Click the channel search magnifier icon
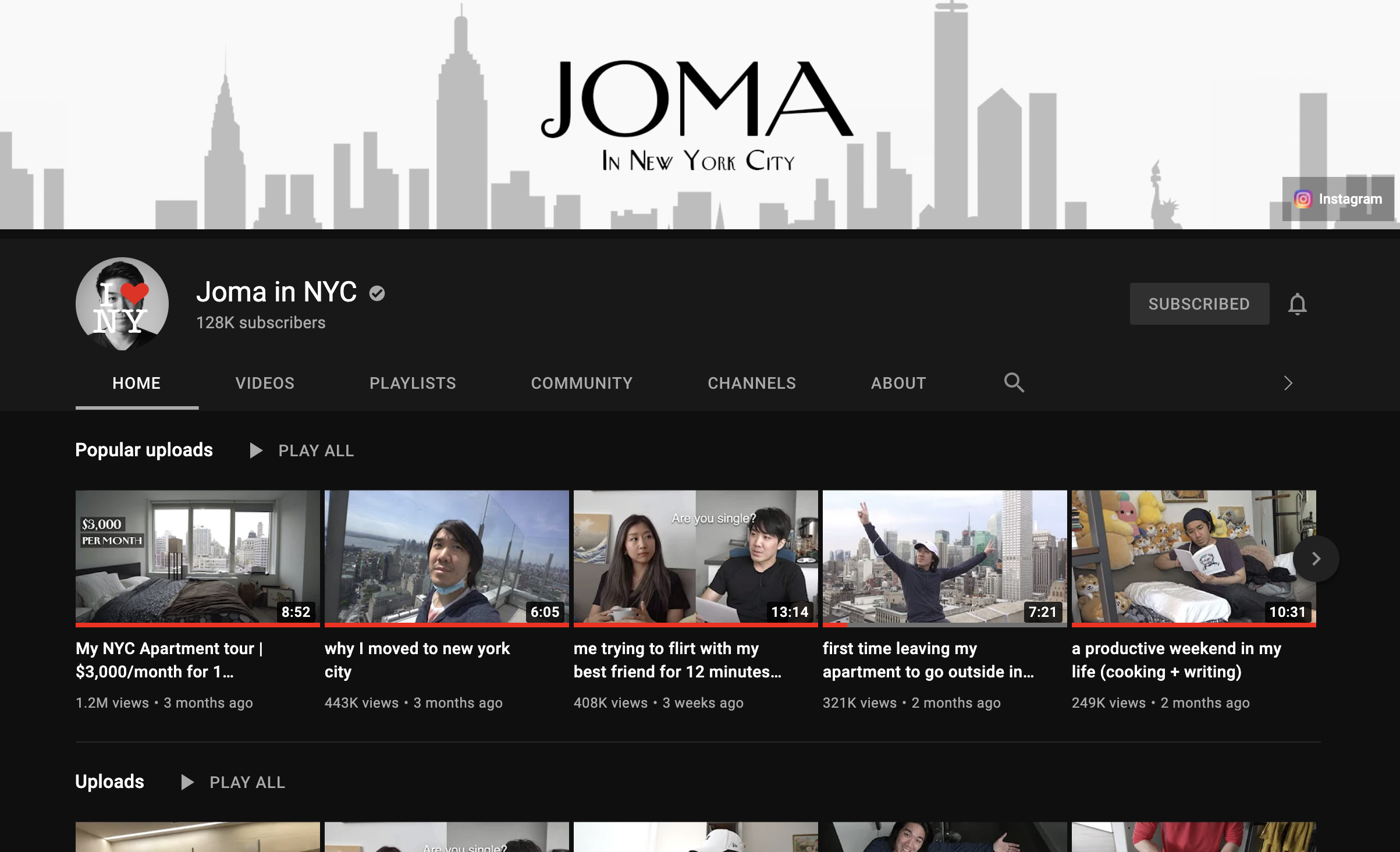Screen dimensions: 1400x852 (1014, 382)
